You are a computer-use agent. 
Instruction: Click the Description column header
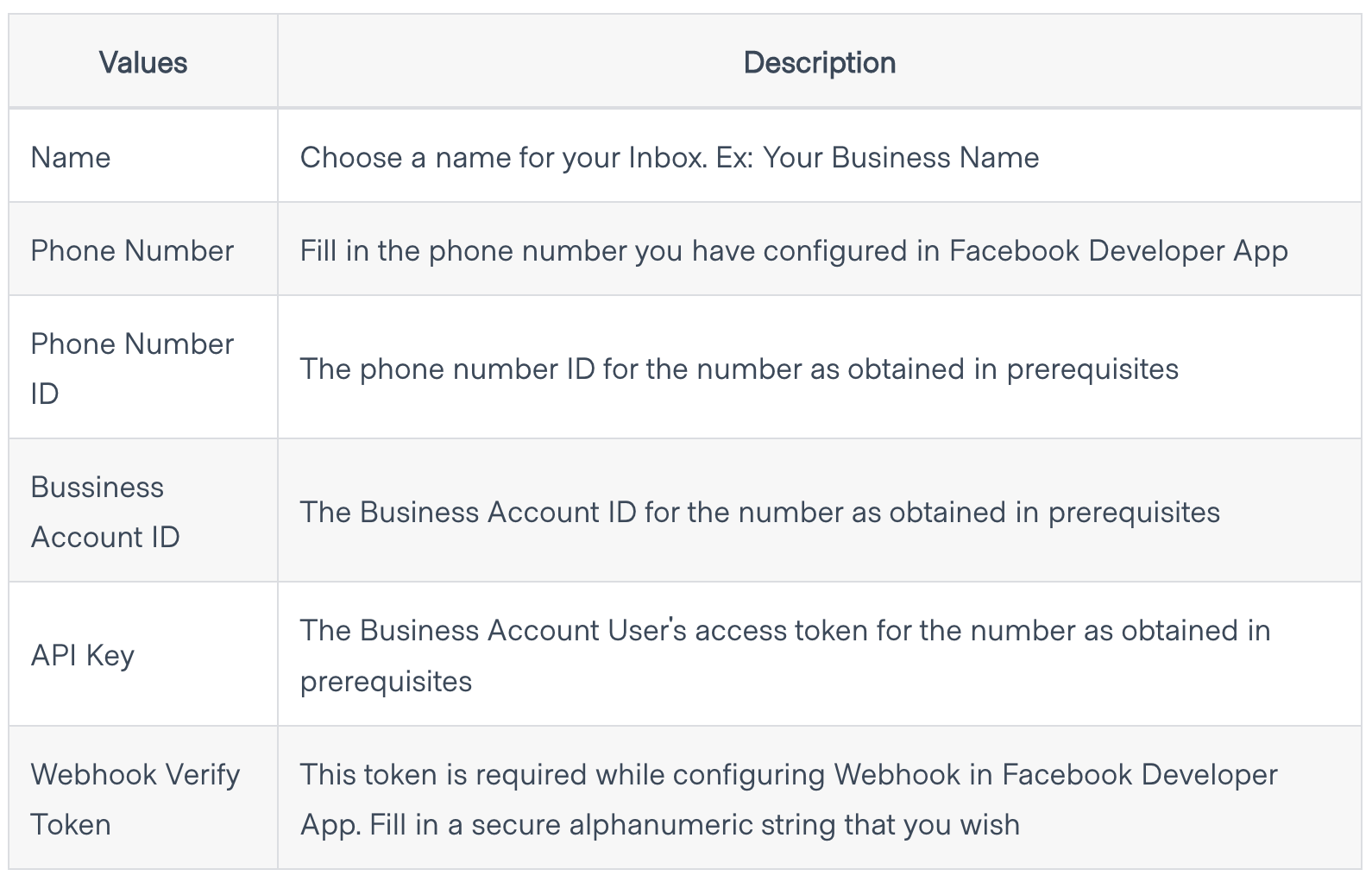coord(819,62)
